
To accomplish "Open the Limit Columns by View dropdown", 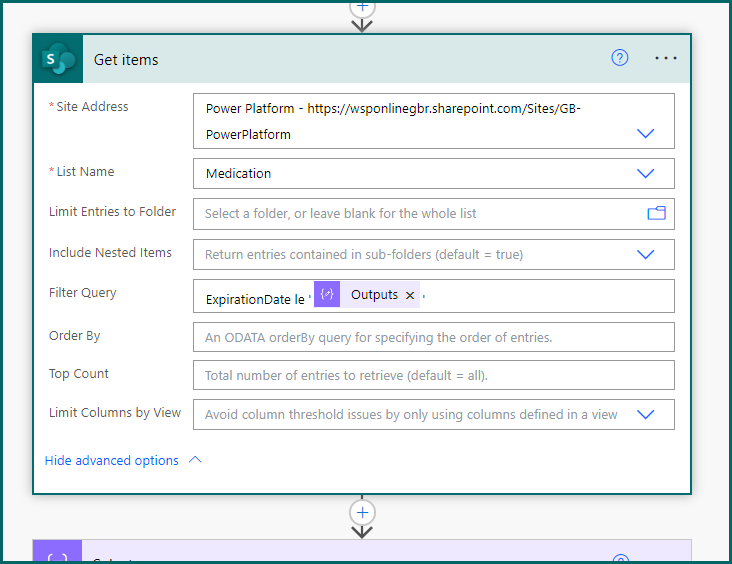I will point(645,415).
